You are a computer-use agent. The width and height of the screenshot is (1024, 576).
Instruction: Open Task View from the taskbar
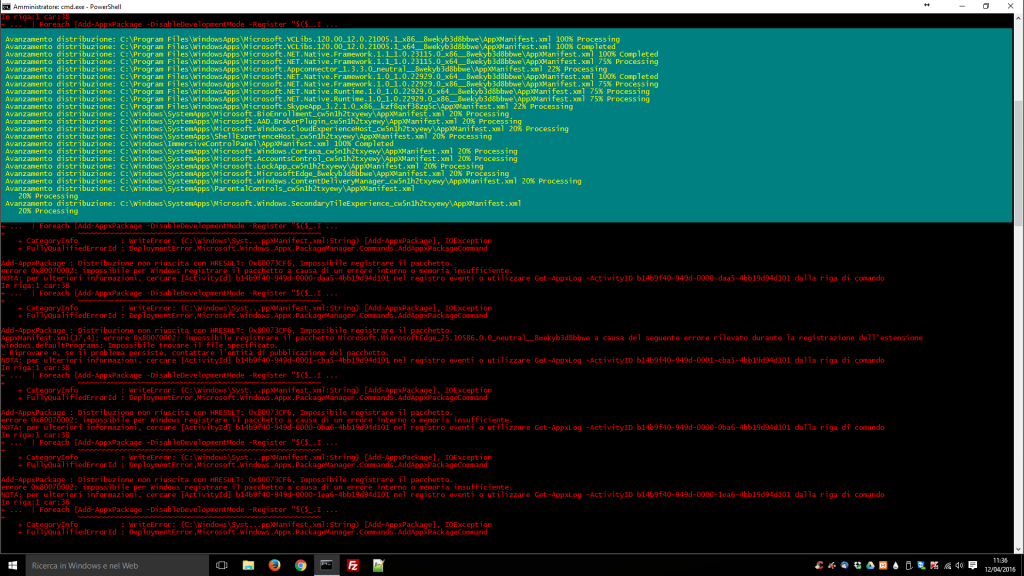(x=223, y=565)
